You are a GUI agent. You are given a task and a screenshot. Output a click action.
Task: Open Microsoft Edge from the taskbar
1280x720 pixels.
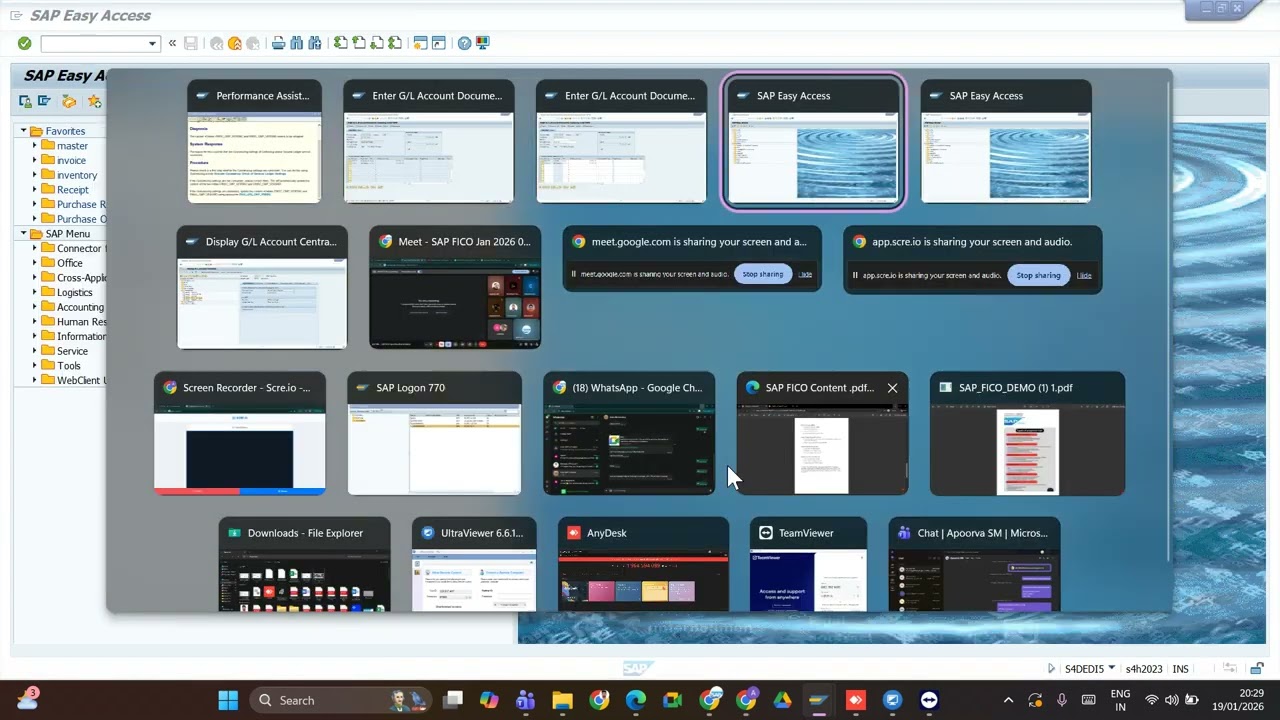pos(636,700)
